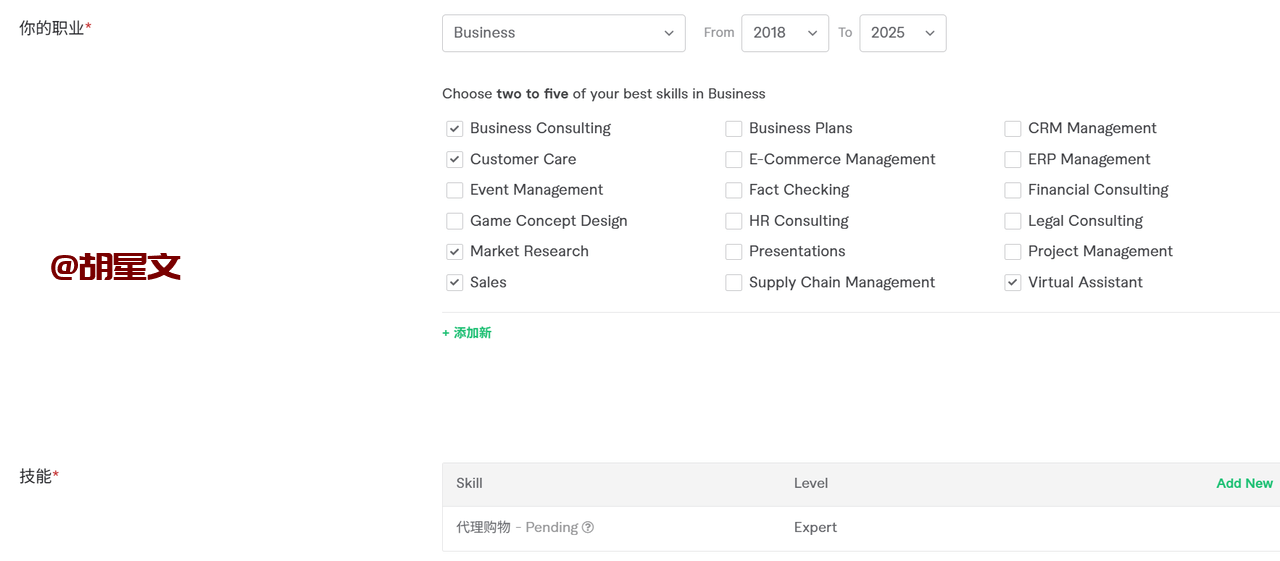Untick the Sales skill checkbox
Viewport: 1280px width, 561px height.
click(x=455, y=283)
